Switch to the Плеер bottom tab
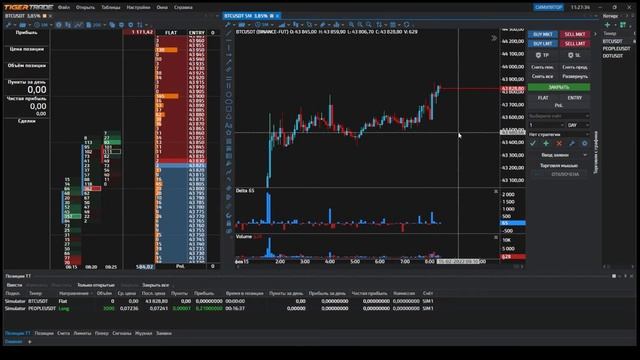Screen dimensions: 640x360 tap(102, 333)
